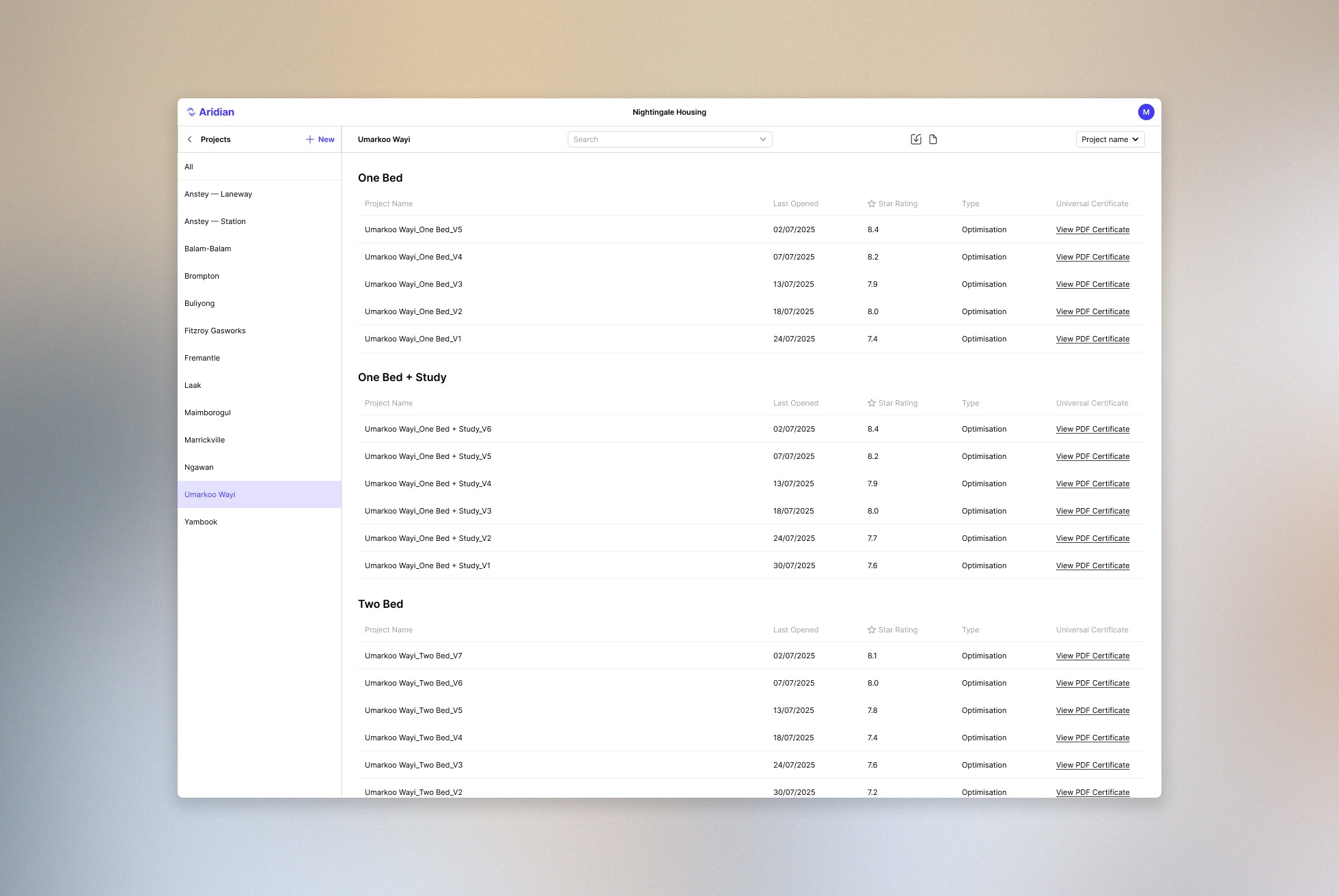The image size is (1339, 896).
Task: Expand the Search box dropdown arrow
Action: tap(762, 139)
